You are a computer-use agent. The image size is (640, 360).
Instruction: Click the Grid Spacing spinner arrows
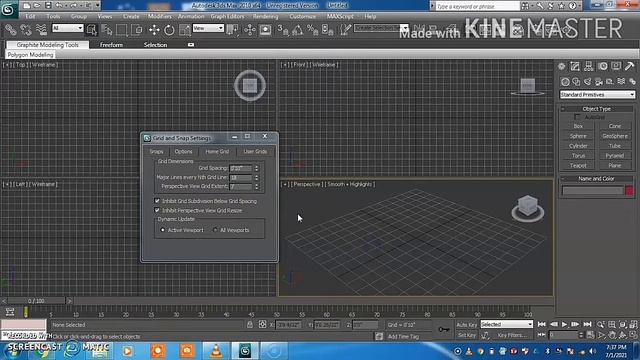pyautogui.click(x=256, y=168)
